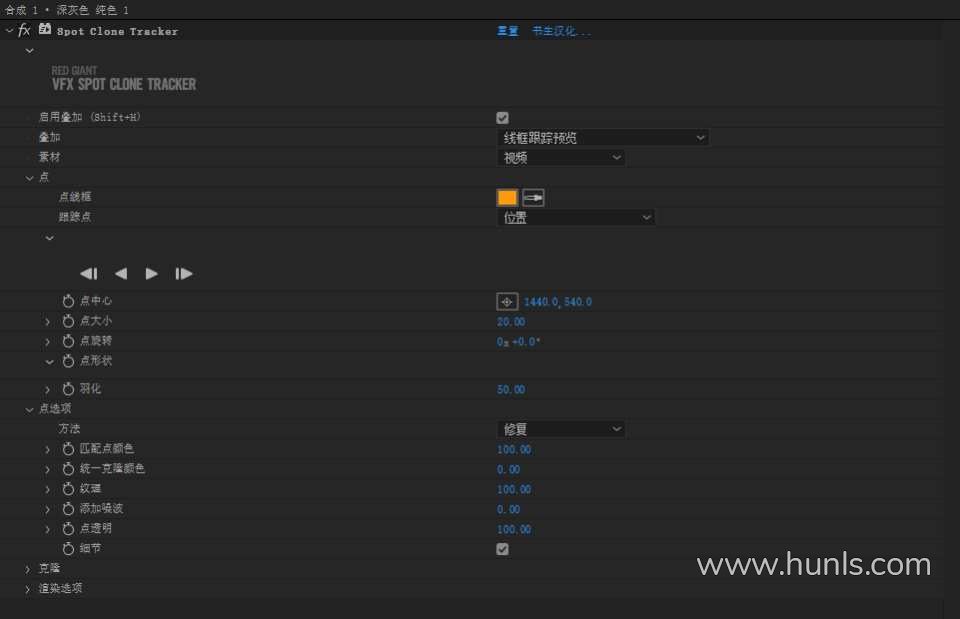Collapse the VFX Spot Clone Tracker logo section

(29, 51)
